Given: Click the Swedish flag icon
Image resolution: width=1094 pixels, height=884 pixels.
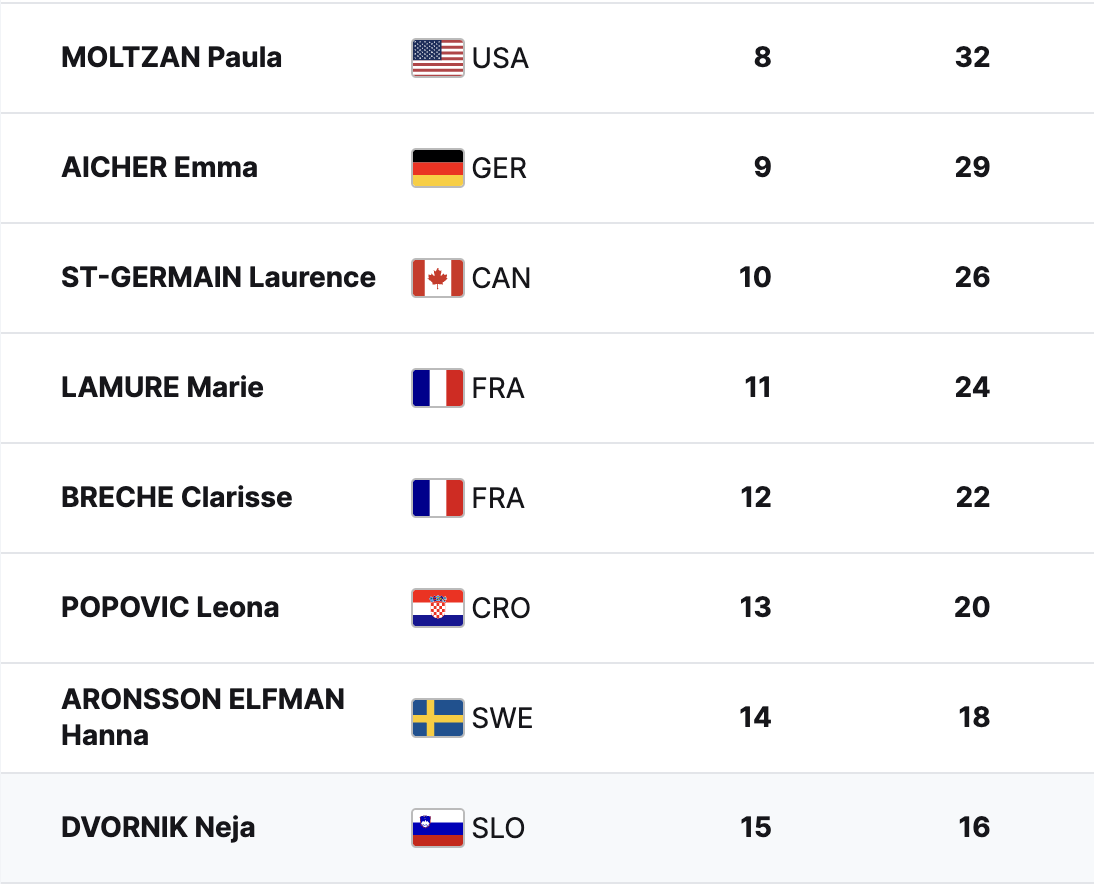Looking at the screenshot, I should [x=437, y=718].
